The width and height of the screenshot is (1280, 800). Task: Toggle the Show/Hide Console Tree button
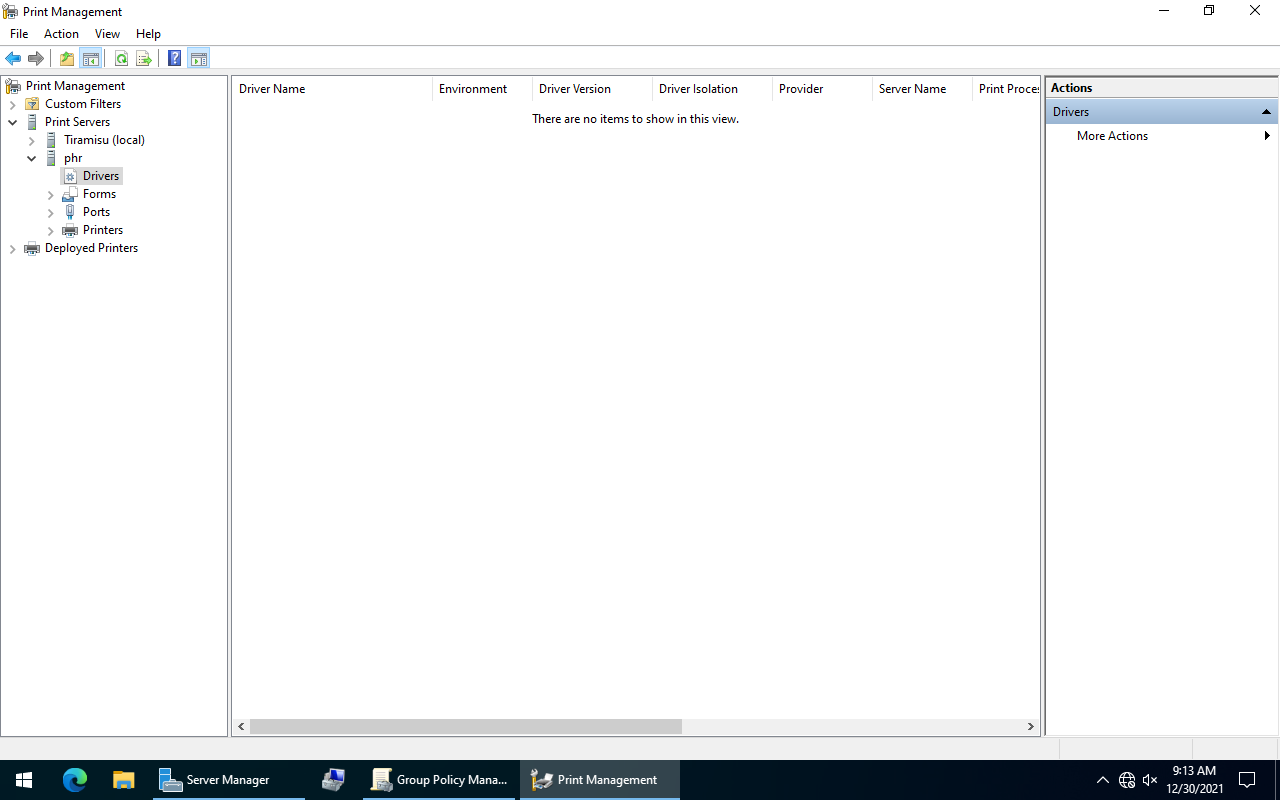(91, 58)
